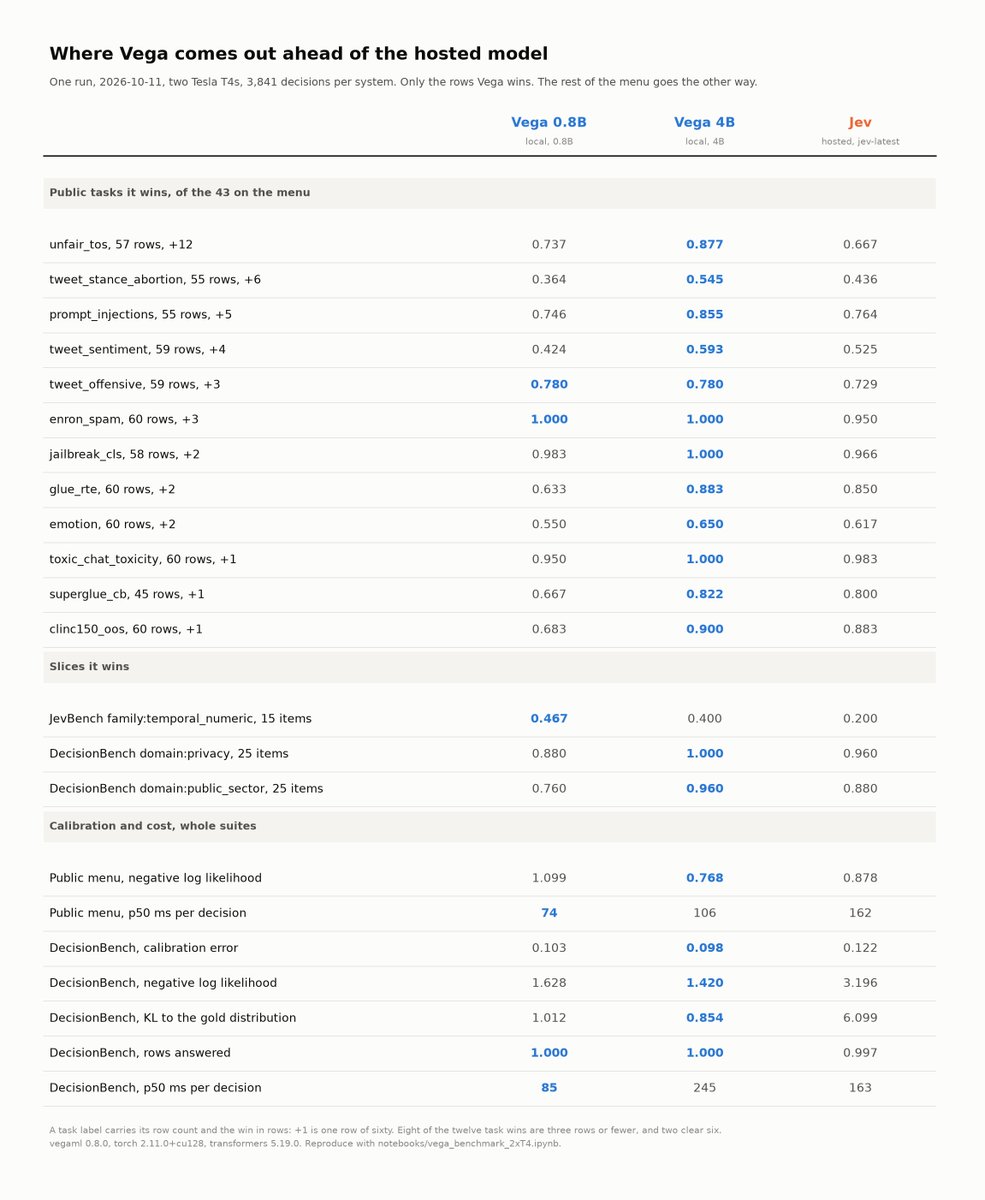This screenshot has height=1200, width=985.
Task: Click 0.983 in the jailbreak_cls row
Action: (549, 455)
